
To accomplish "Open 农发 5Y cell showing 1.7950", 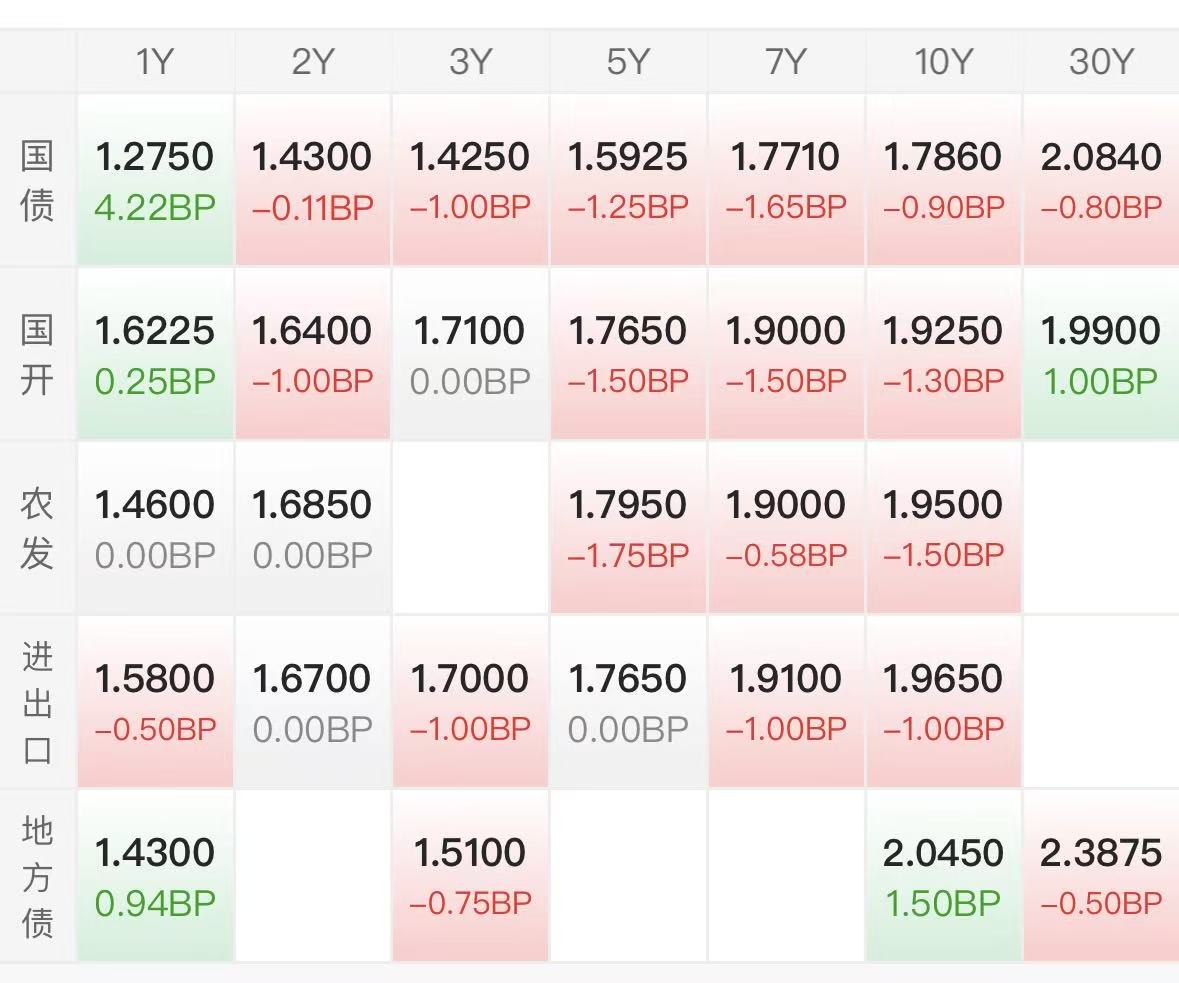I will tap(628, 528).
